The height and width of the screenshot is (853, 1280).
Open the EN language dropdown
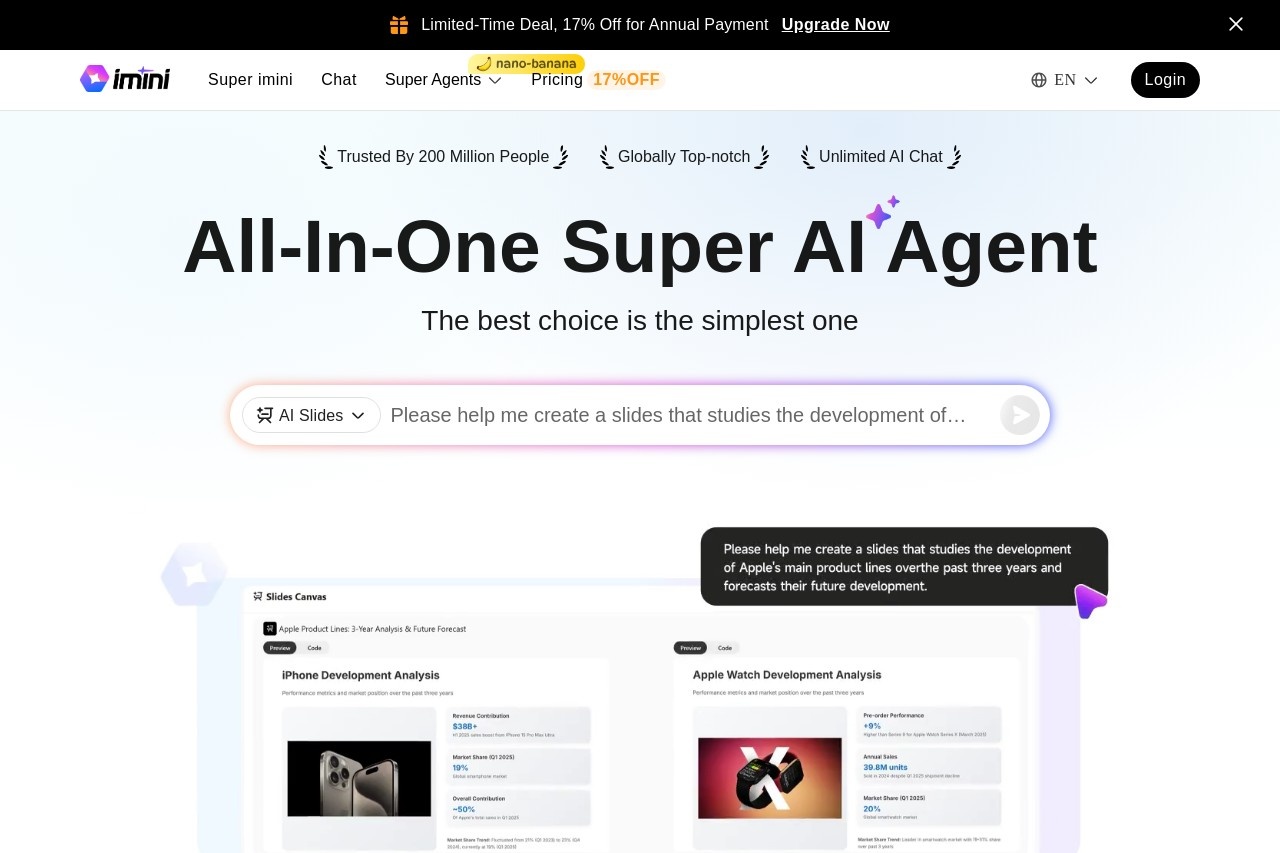click(1065, 80)
